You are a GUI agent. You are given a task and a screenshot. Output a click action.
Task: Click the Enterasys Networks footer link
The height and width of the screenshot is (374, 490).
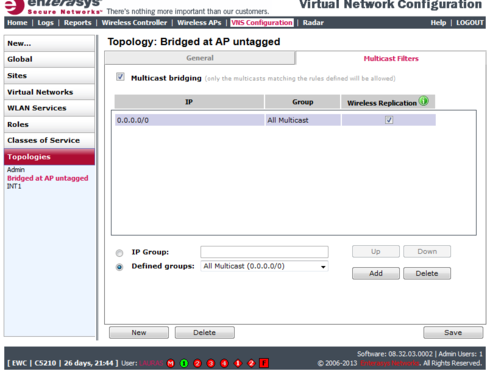pos(390,363)
